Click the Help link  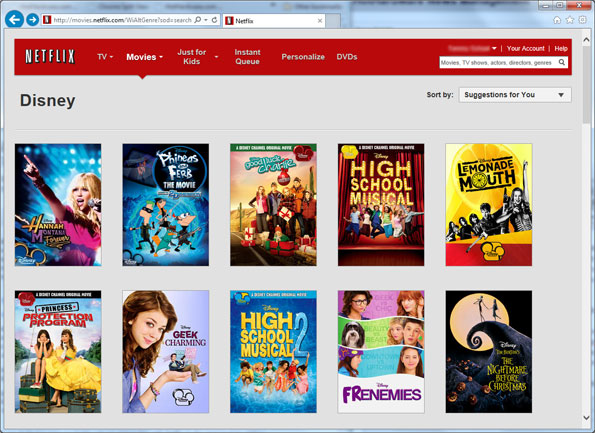click(561, 49)
